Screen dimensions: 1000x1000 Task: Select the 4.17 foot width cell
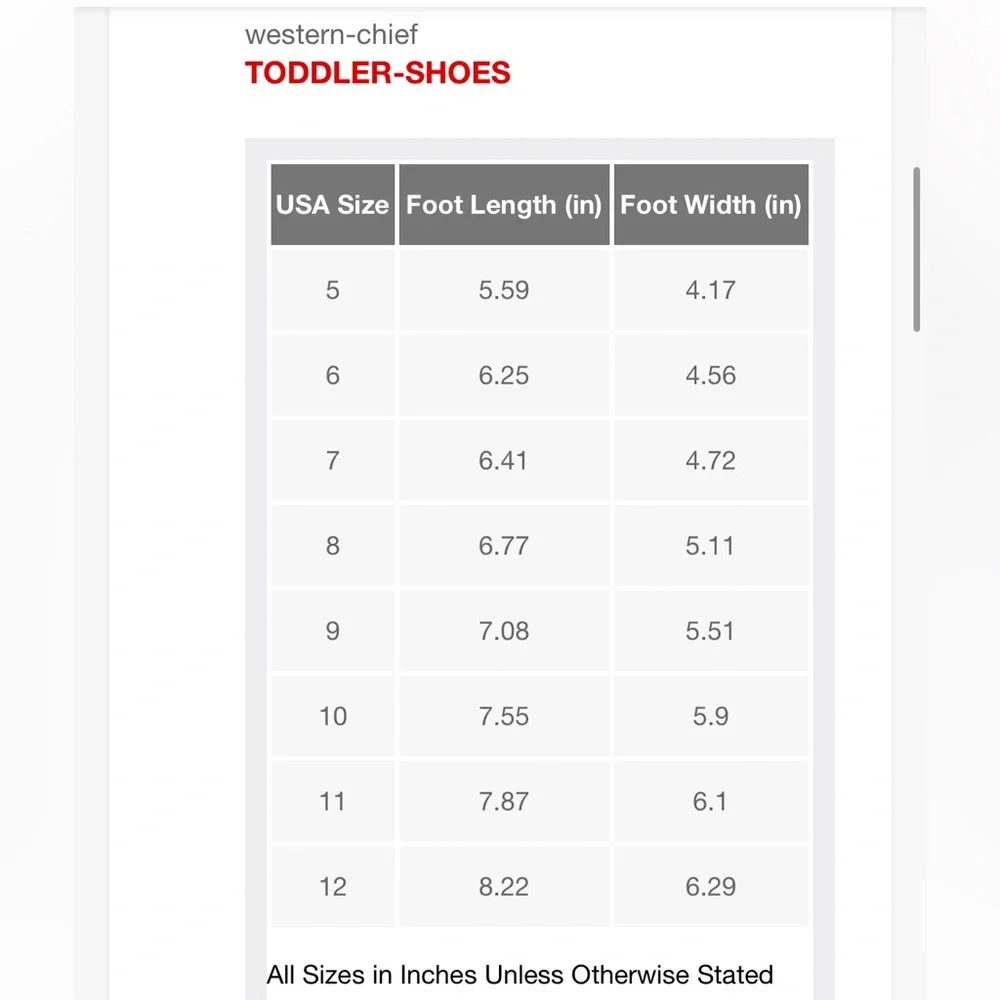(x=711, y=290)
